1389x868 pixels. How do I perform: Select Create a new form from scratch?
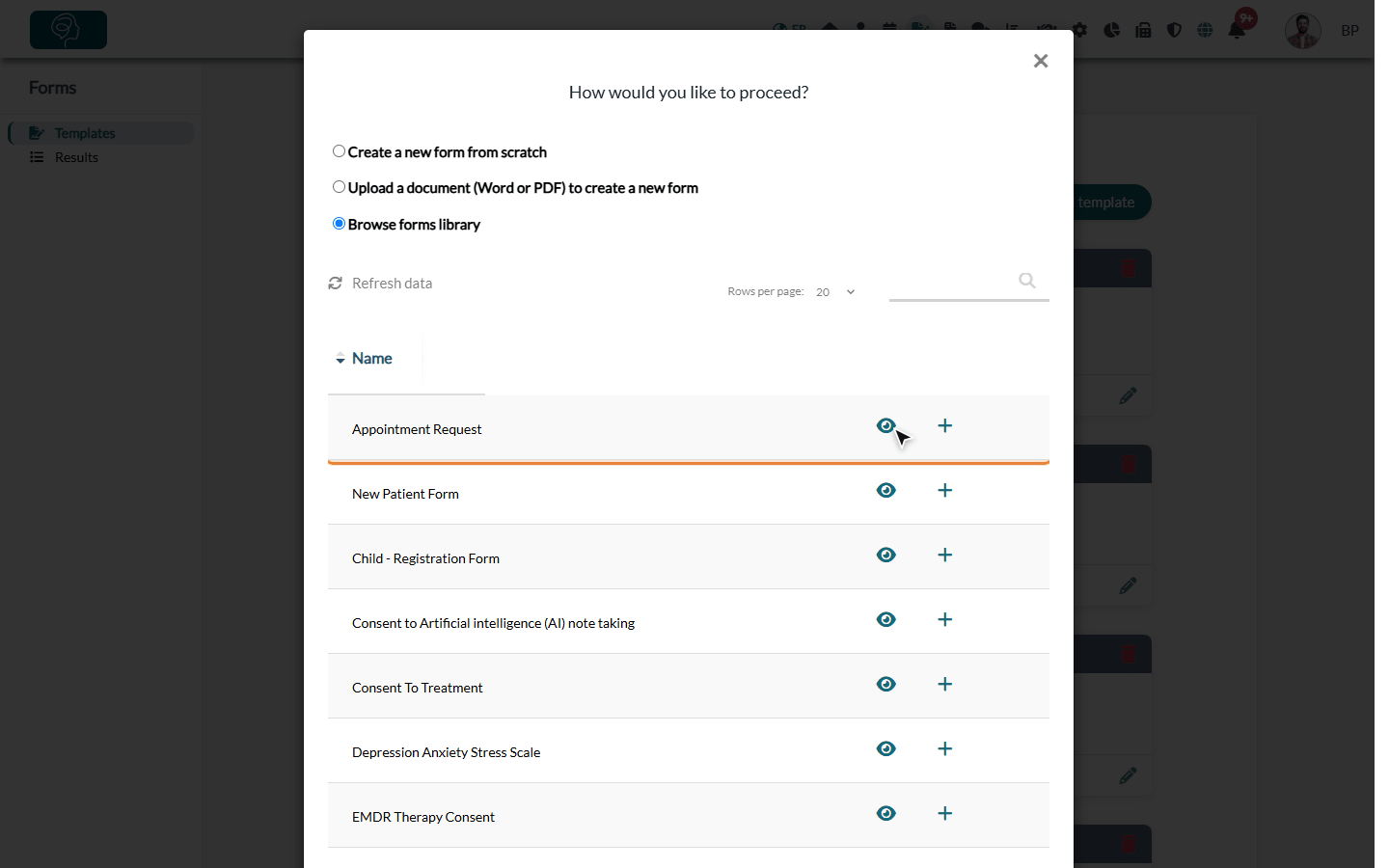point(339,151)
